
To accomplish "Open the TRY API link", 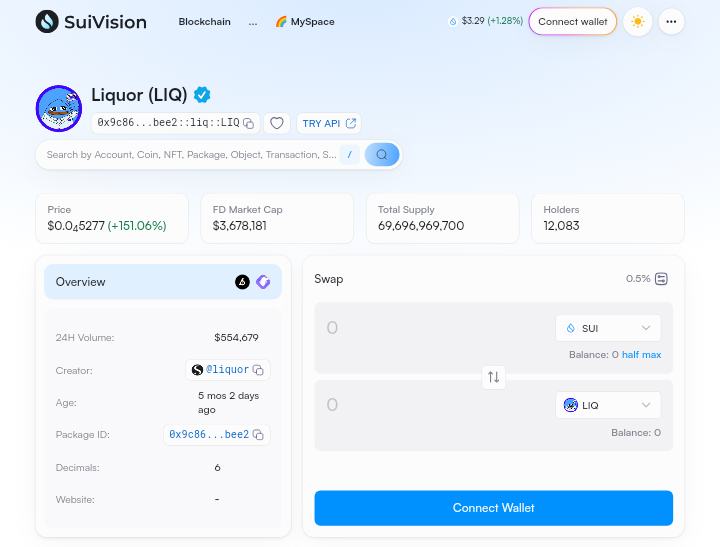I will [x=329, y=123].
